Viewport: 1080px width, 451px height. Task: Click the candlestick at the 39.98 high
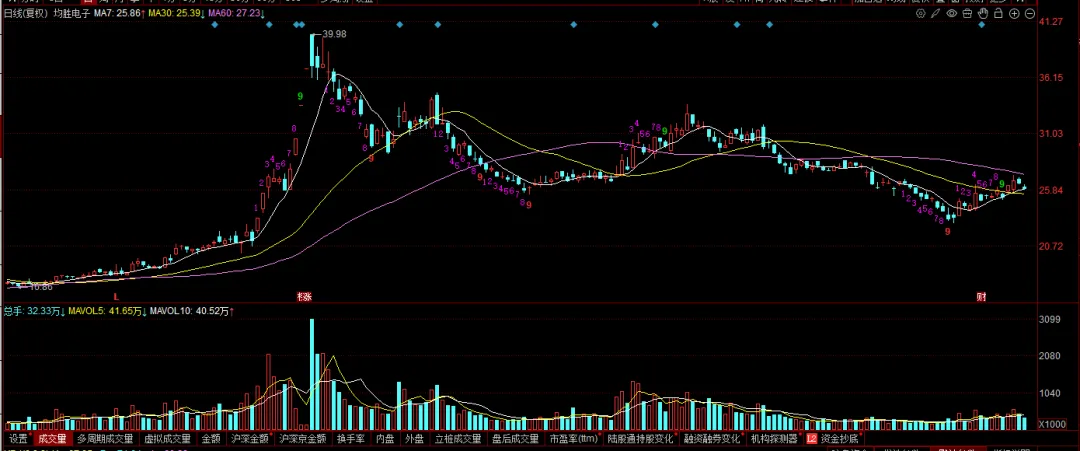[312, 57]
